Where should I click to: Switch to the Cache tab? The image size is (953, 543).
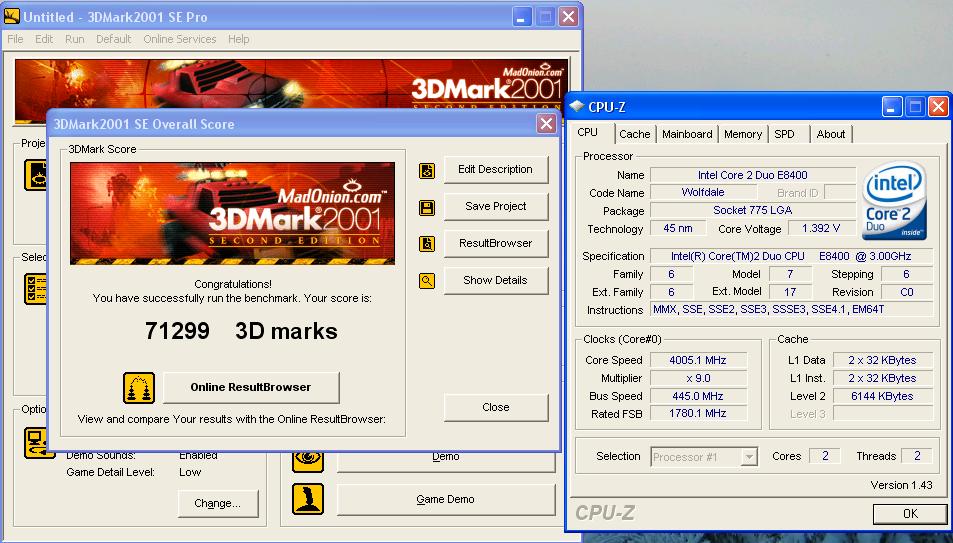click(635, 134)
